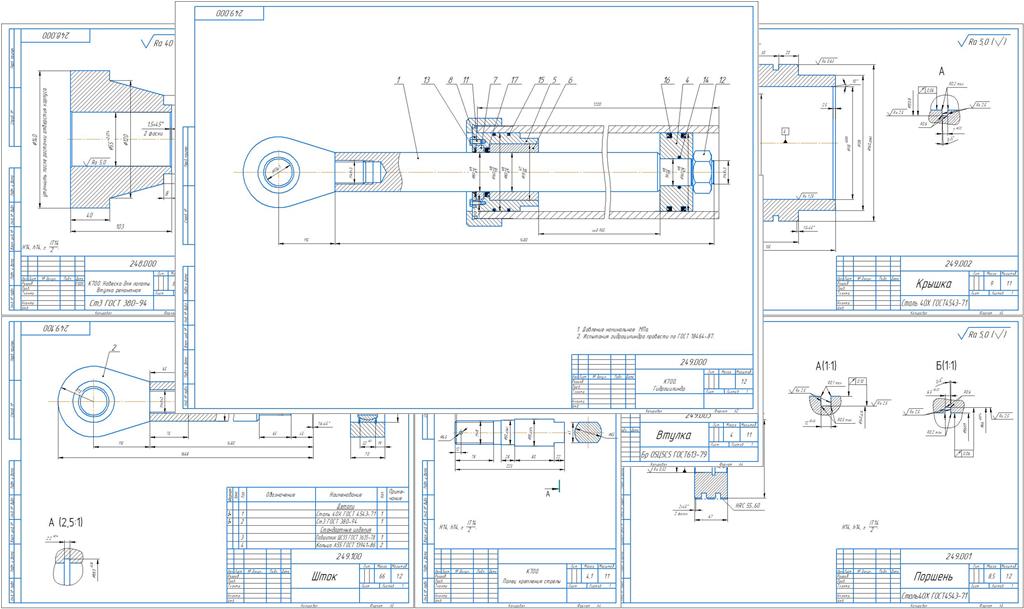Select the "А (2,5:1)" detail label
The height and width of the screenshot is (609, 1024).
tap(66, 522)
